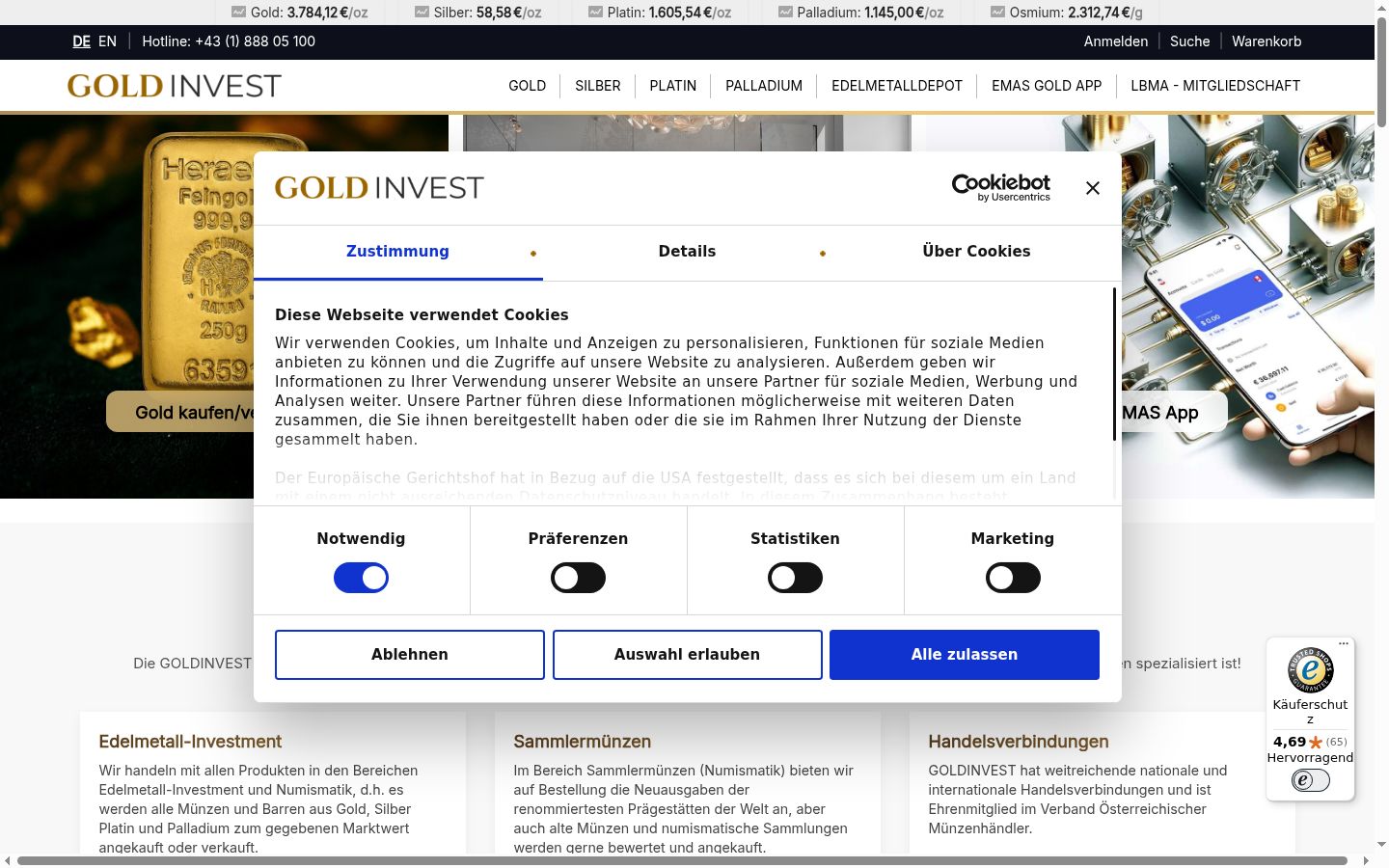Image resolution: width=1389 pixels, height=868 pixels.
Task: Open the GOLD menu
Action: tap(528, 86)
